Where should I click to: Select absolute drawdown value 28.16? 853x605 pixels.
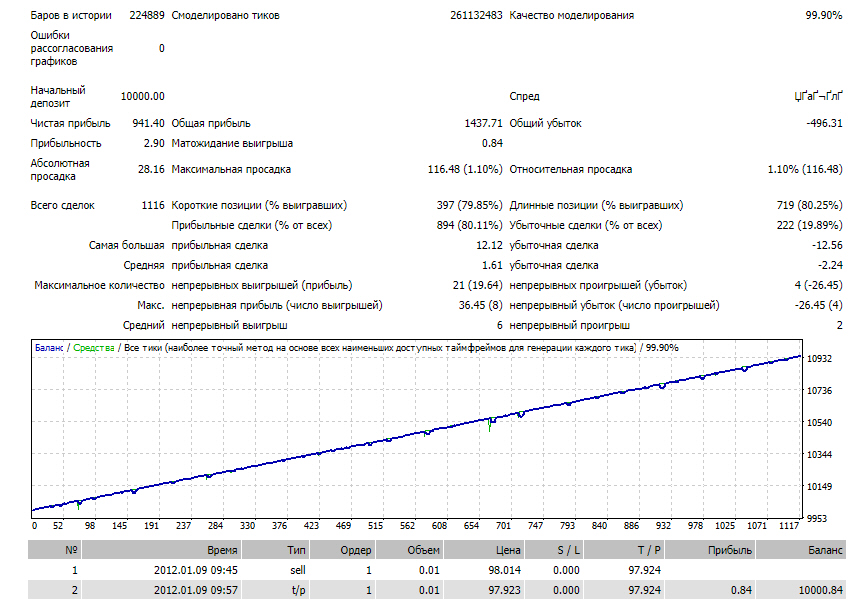tap(151, 169)
